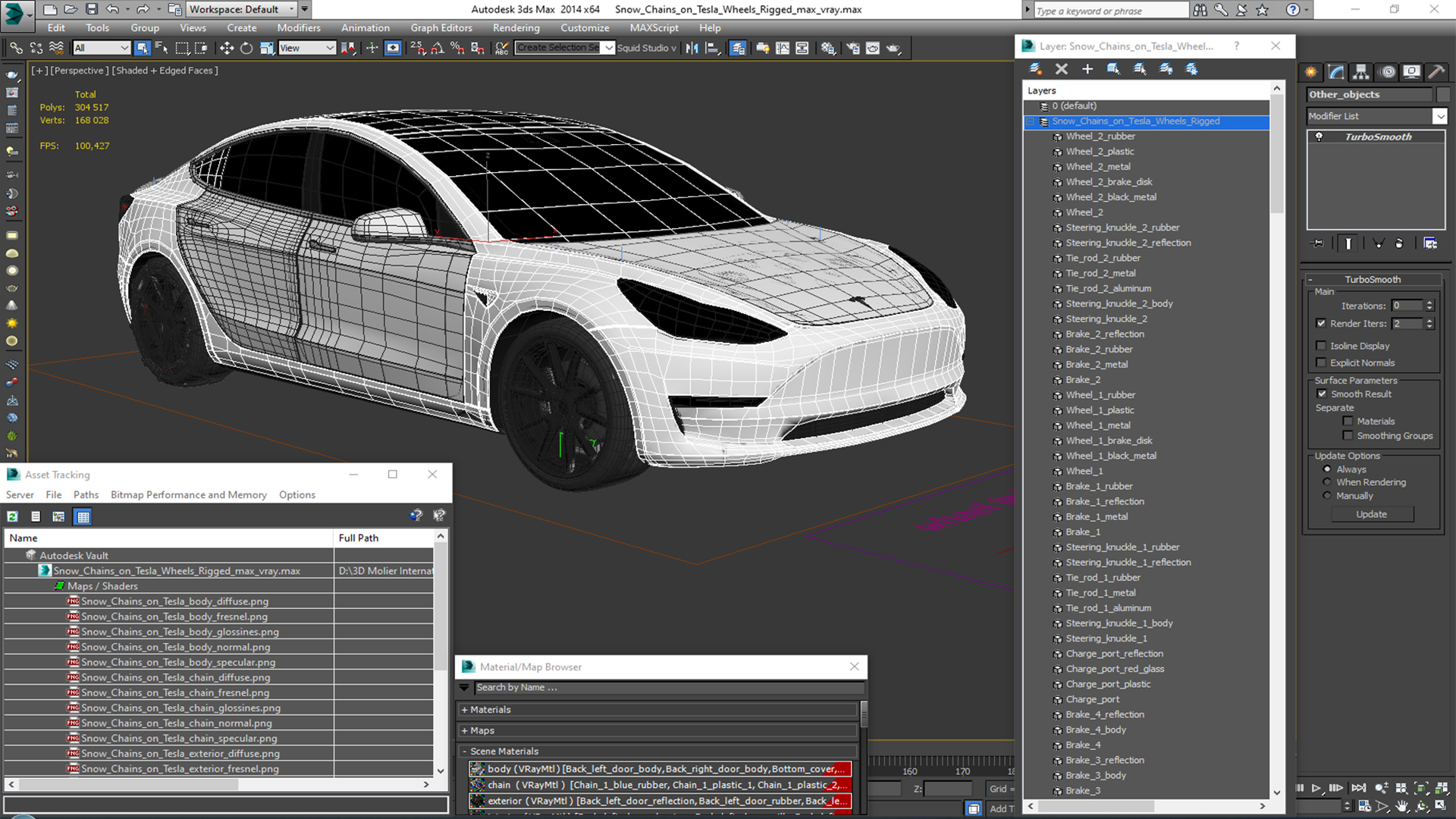Open the Rendering menu
Image resolution: width=1456 pixels, height=819 pixels.
click(x=516, y=28)
